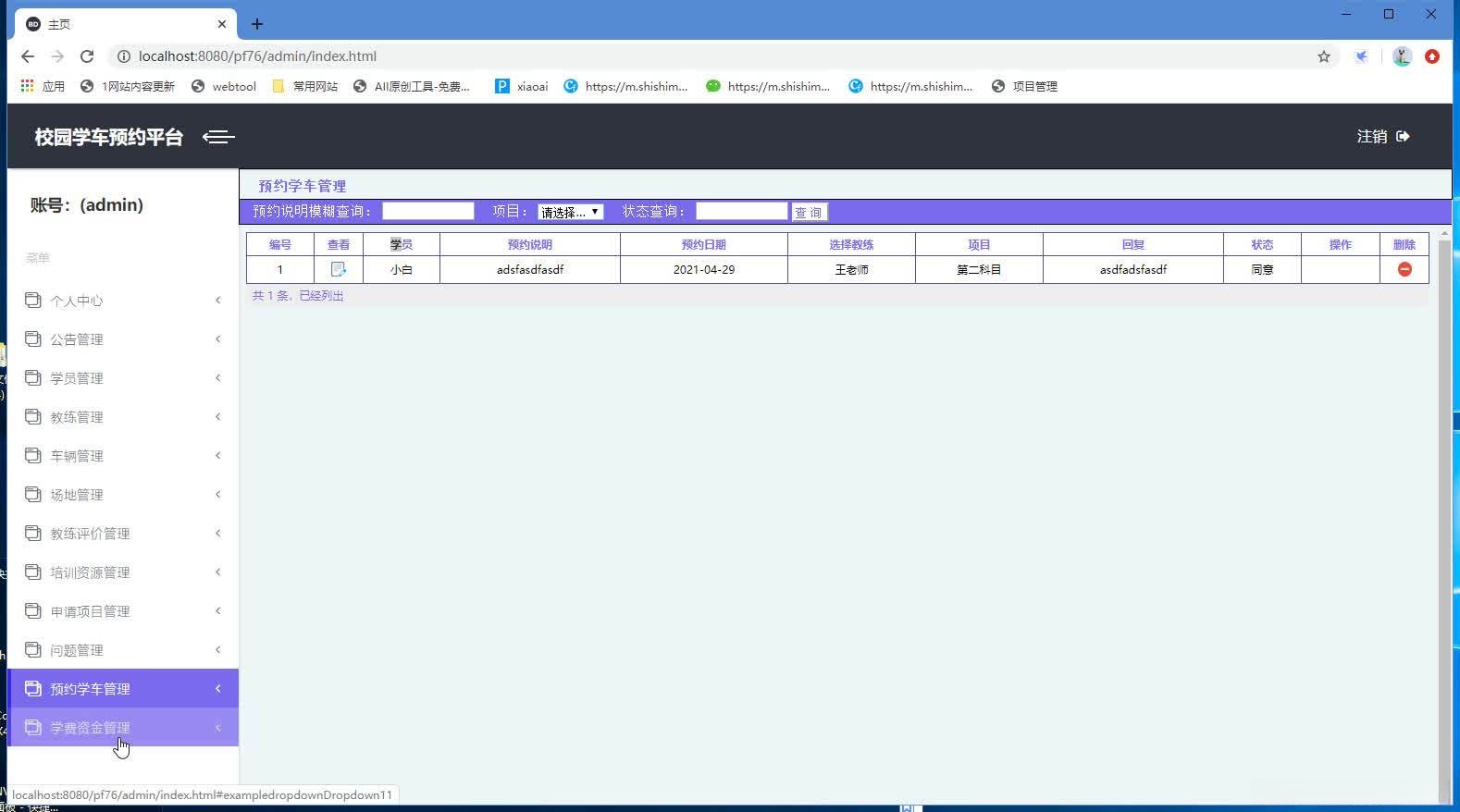Click the 个人中心 sidebar icon
The height and width of the screenshot is (812, 1460).
(x=33, y=301)
